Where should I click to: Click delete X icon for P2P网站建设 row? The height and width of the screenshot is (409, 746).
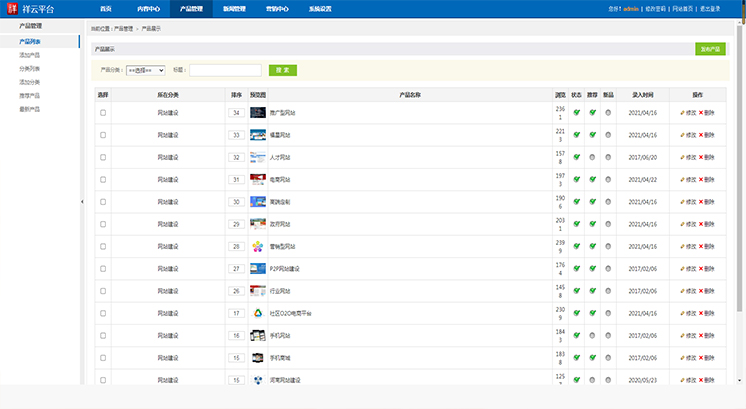click(x=701, y=268)
